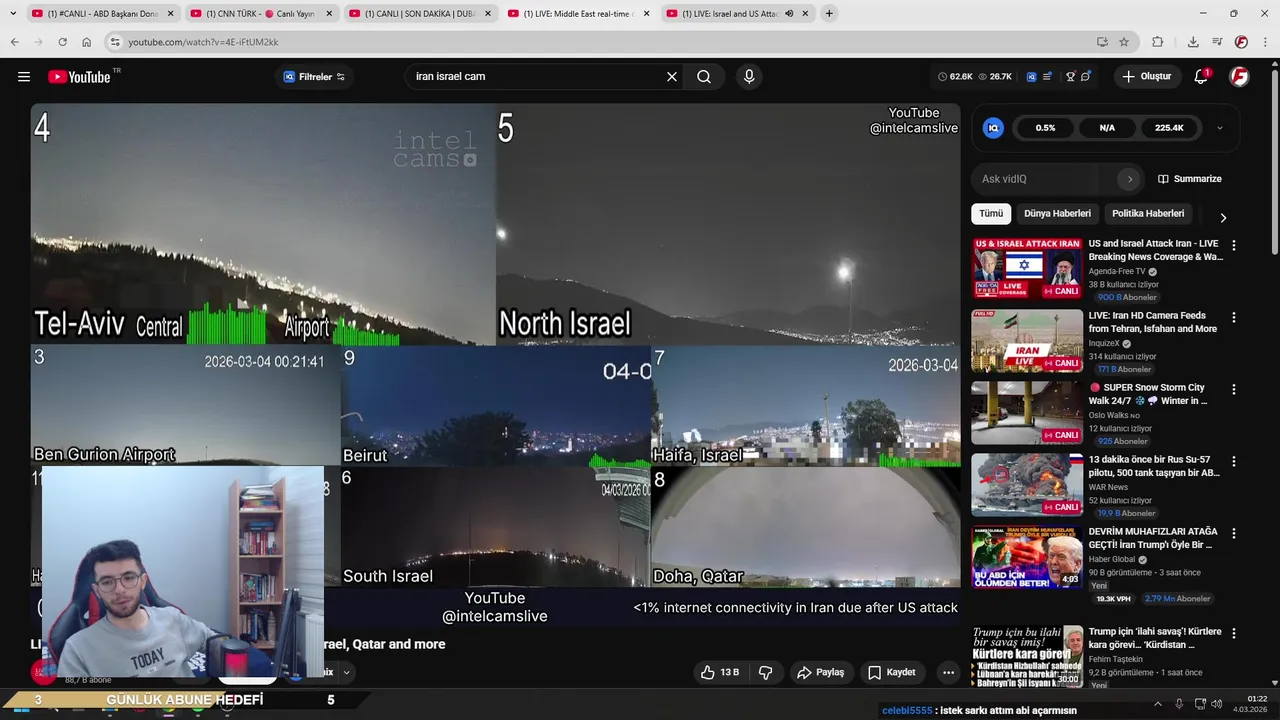Go to YouTube home via logo
Screen dimensions: 1280x720
point(79,77)
